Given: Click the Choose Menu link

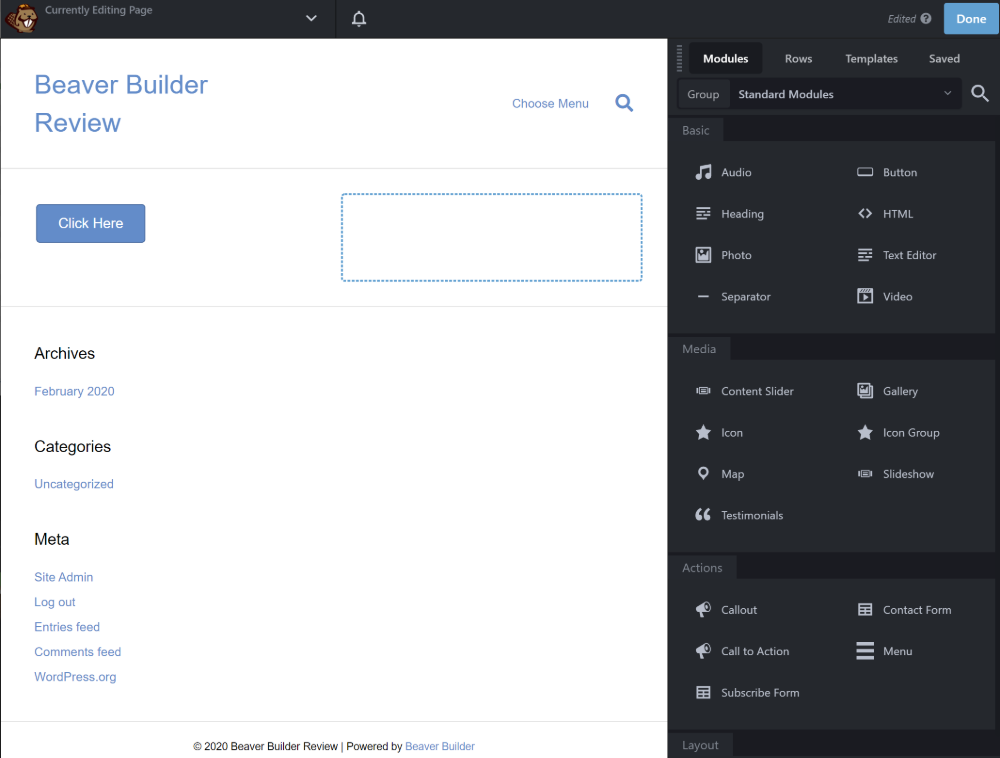Looking at the screenshot, I should point(550,103).
